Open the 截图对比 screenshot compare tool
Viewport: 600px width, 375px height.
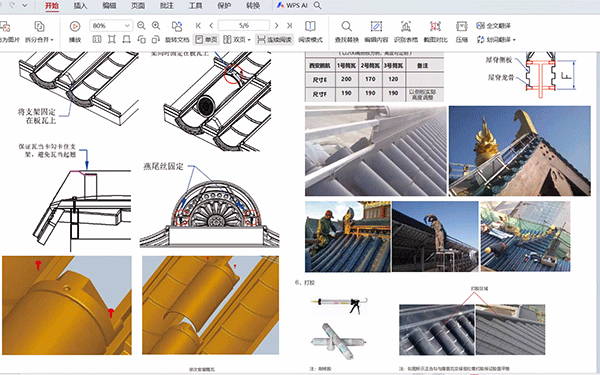(x=435, y=32)
